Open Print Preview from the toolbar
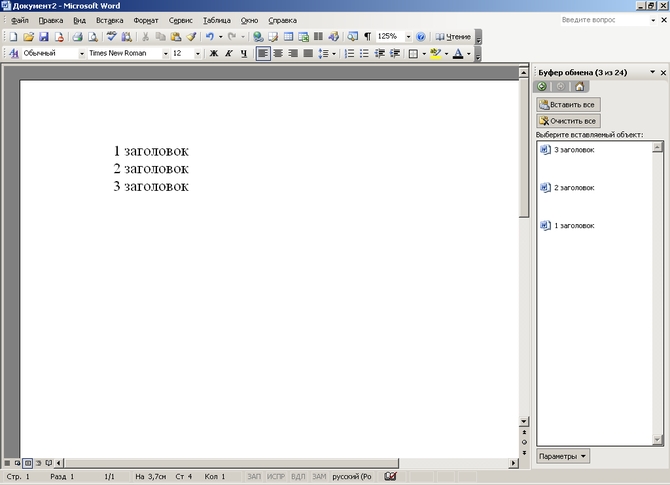 [x=93, y=36]
